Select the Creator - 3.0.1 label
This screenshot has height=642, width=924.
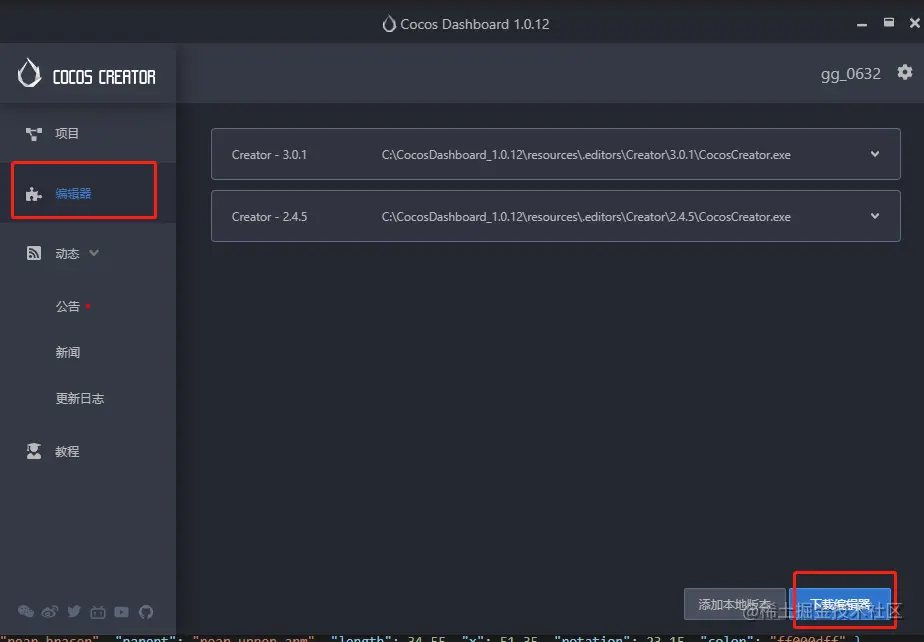pyautogui.click(x=269, y=154)
